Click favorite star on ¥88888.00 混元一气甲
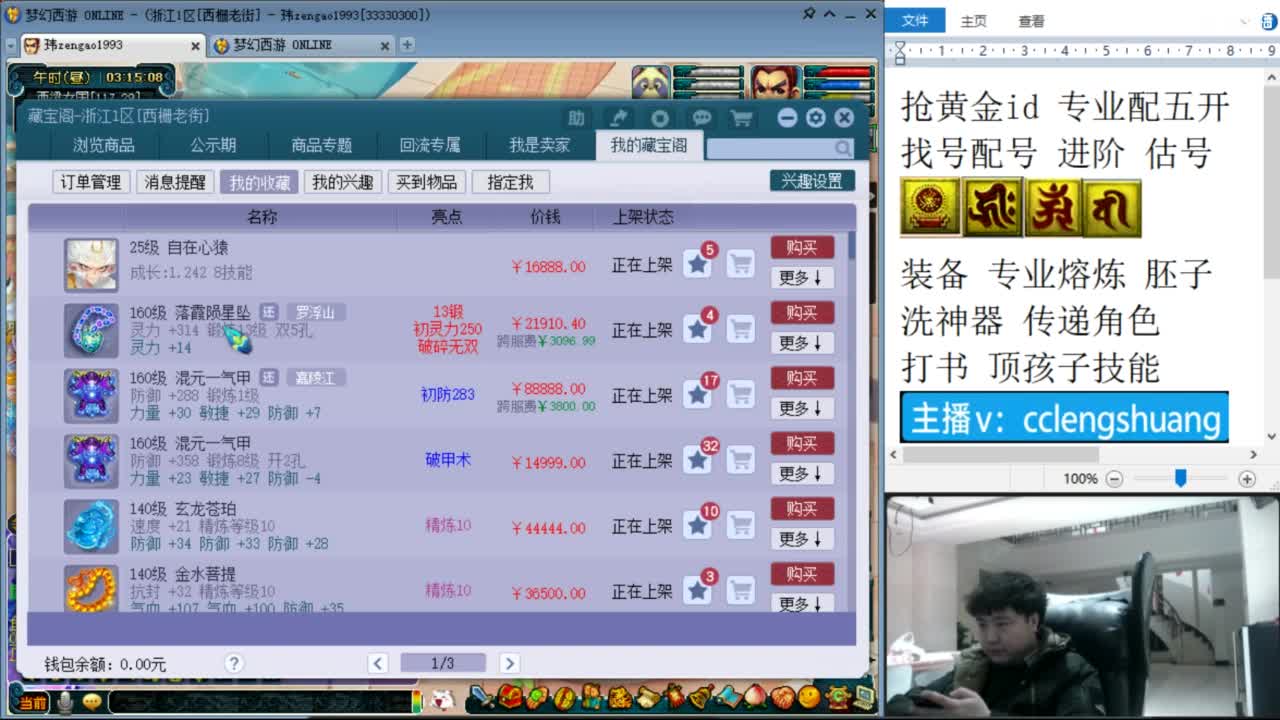 [x=697, y=395]
